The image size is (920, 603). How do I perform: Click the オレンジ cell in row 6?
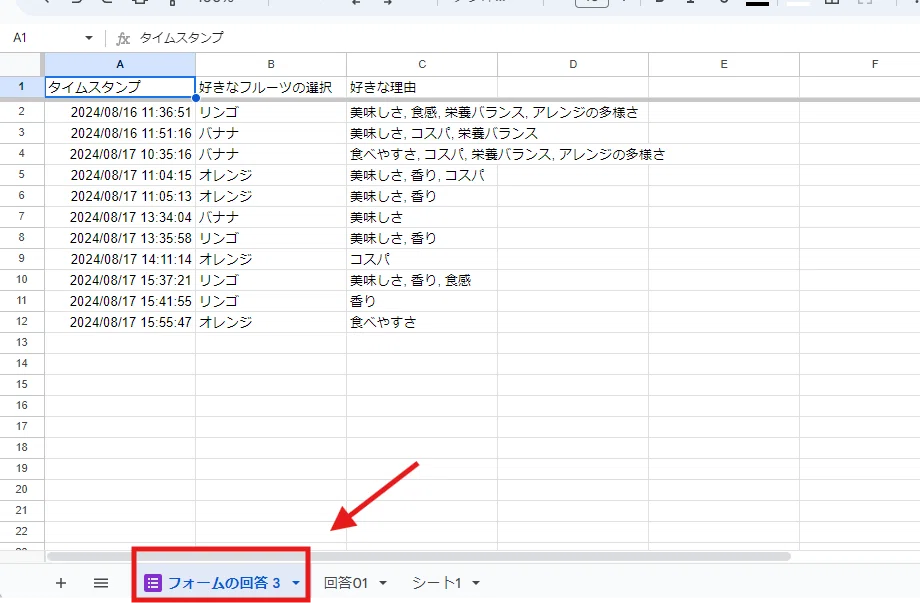pos(271,197)
